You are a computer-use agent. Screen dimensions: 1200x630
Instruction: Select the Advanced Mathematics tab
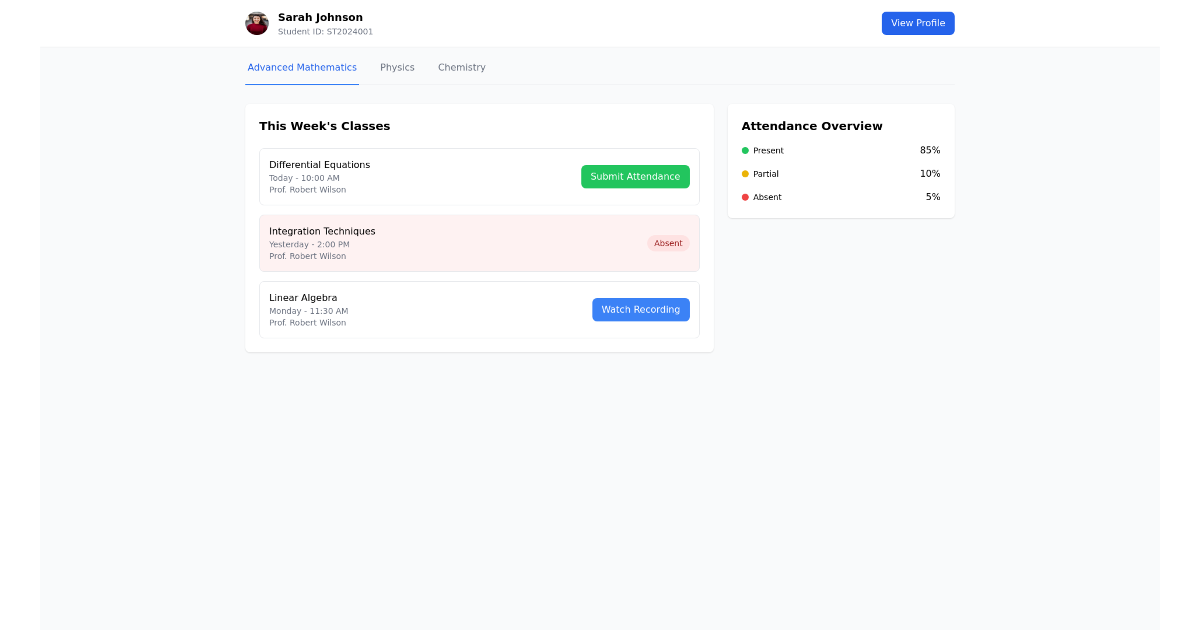coord(302,67)
